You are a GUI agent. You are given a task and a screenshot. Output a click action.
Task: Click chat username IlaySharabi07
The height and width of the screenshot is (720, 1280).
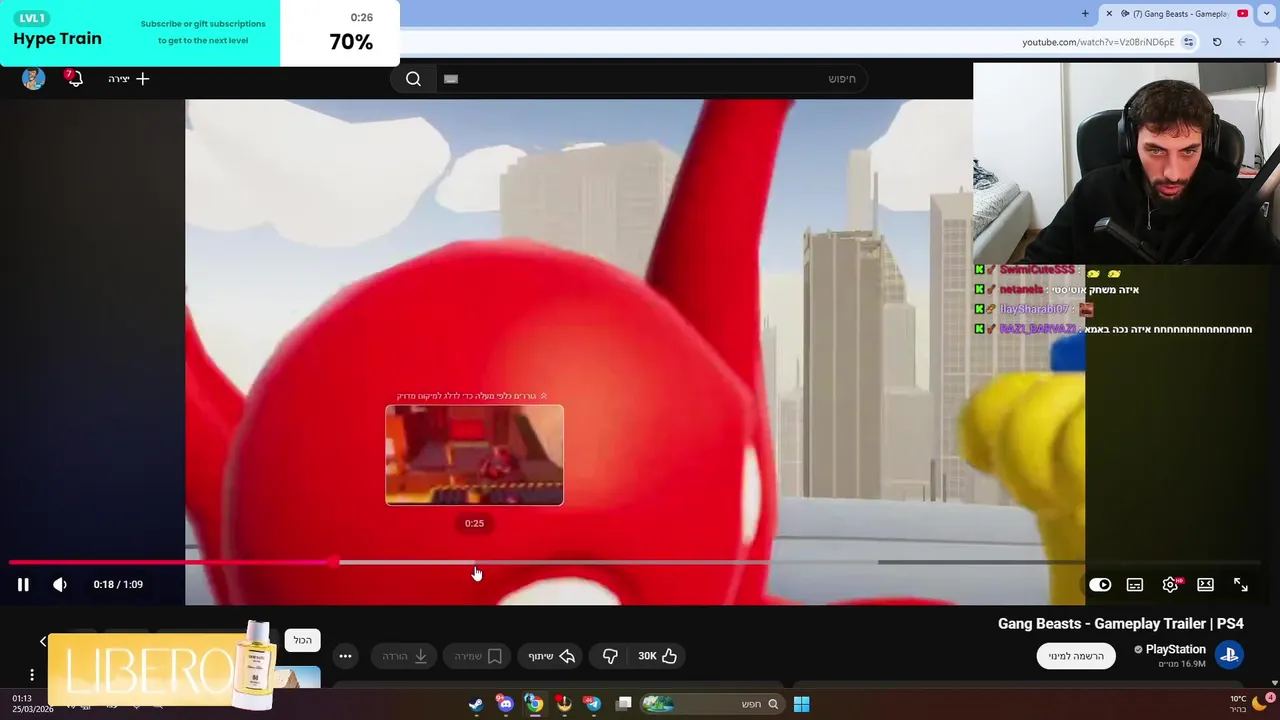point(1034,310)
